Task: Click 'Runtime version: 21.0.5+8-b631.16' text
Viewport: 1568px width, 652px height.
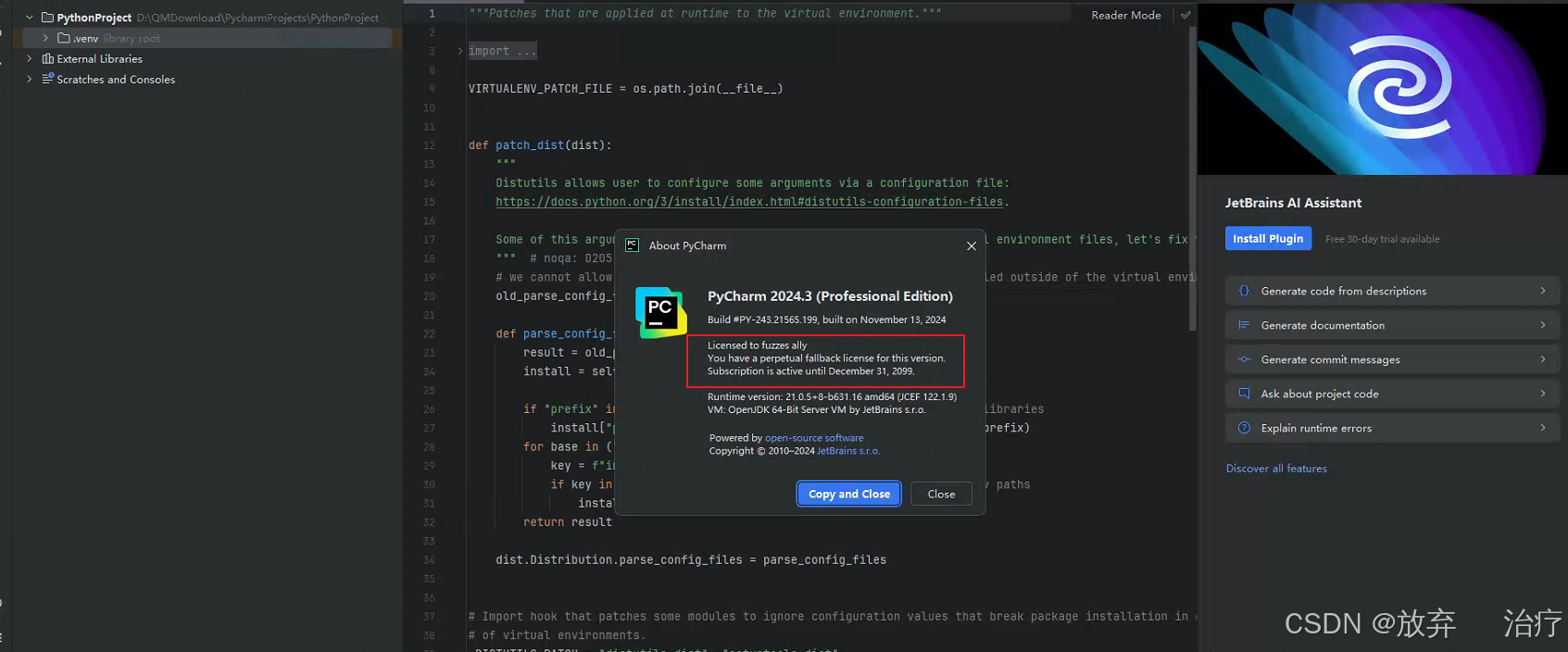Action: [x=832, y=396]
